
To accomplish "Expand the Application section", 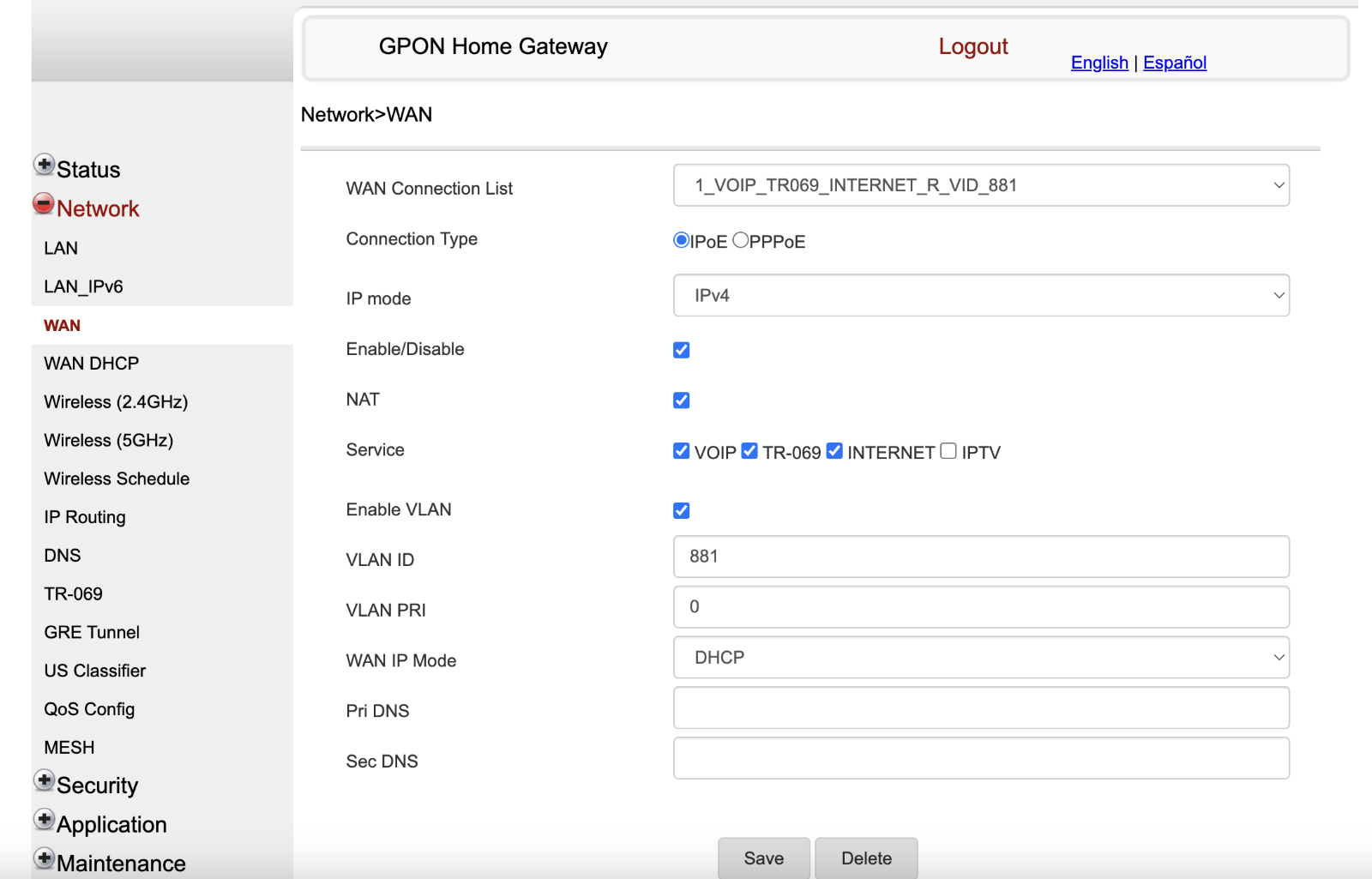I will [x=44, y=819].
